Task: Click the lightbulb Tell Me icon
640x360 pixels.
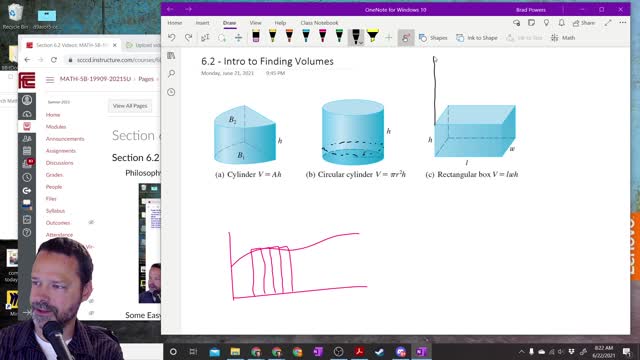Action: [x=547, y=23]
